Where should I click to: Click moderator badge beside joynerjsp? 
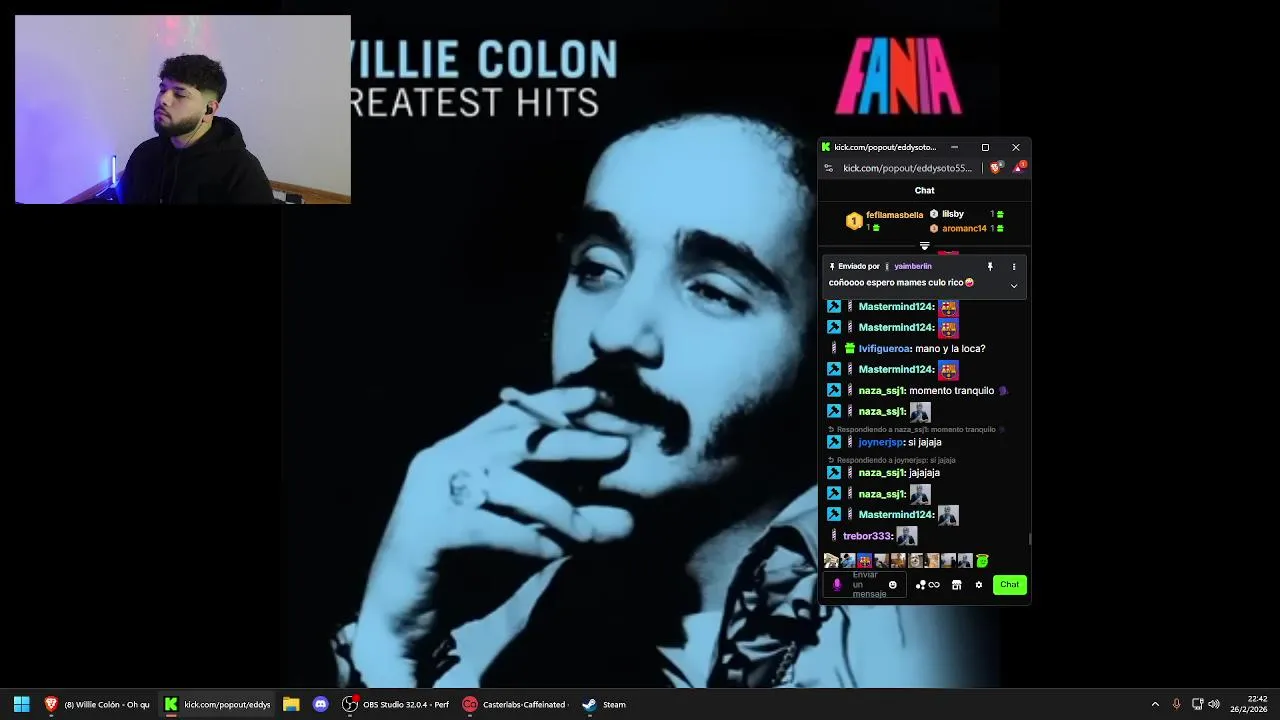coord(834,442)
